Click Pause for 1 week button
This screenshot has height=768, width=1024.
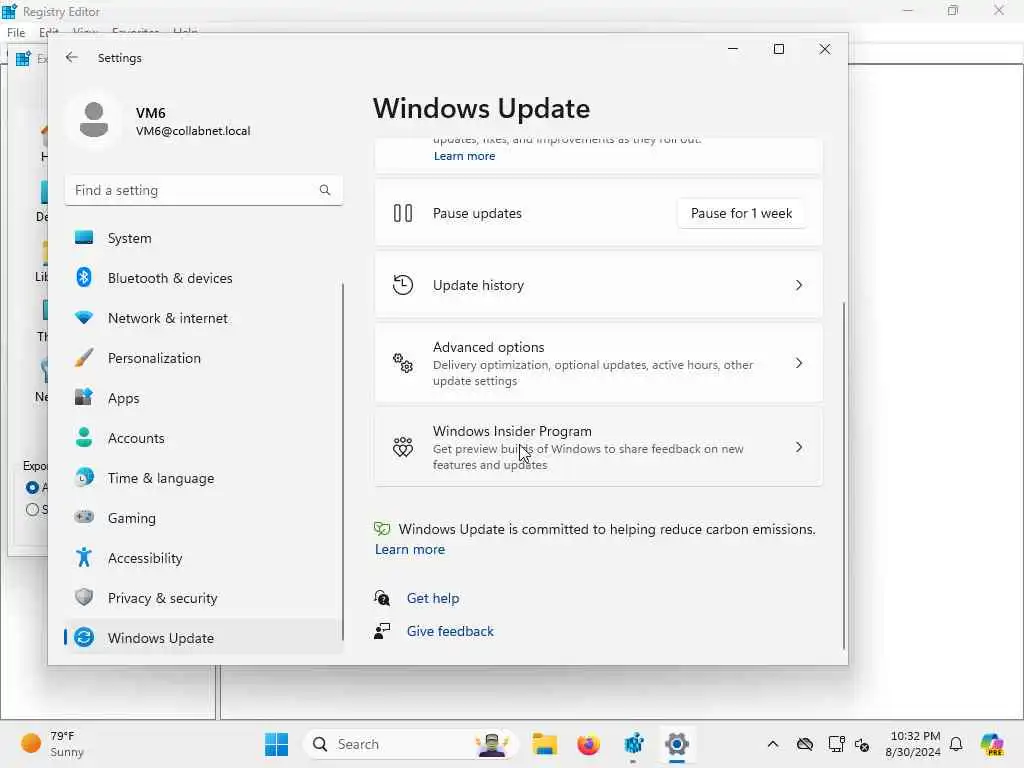coord(741,214)
